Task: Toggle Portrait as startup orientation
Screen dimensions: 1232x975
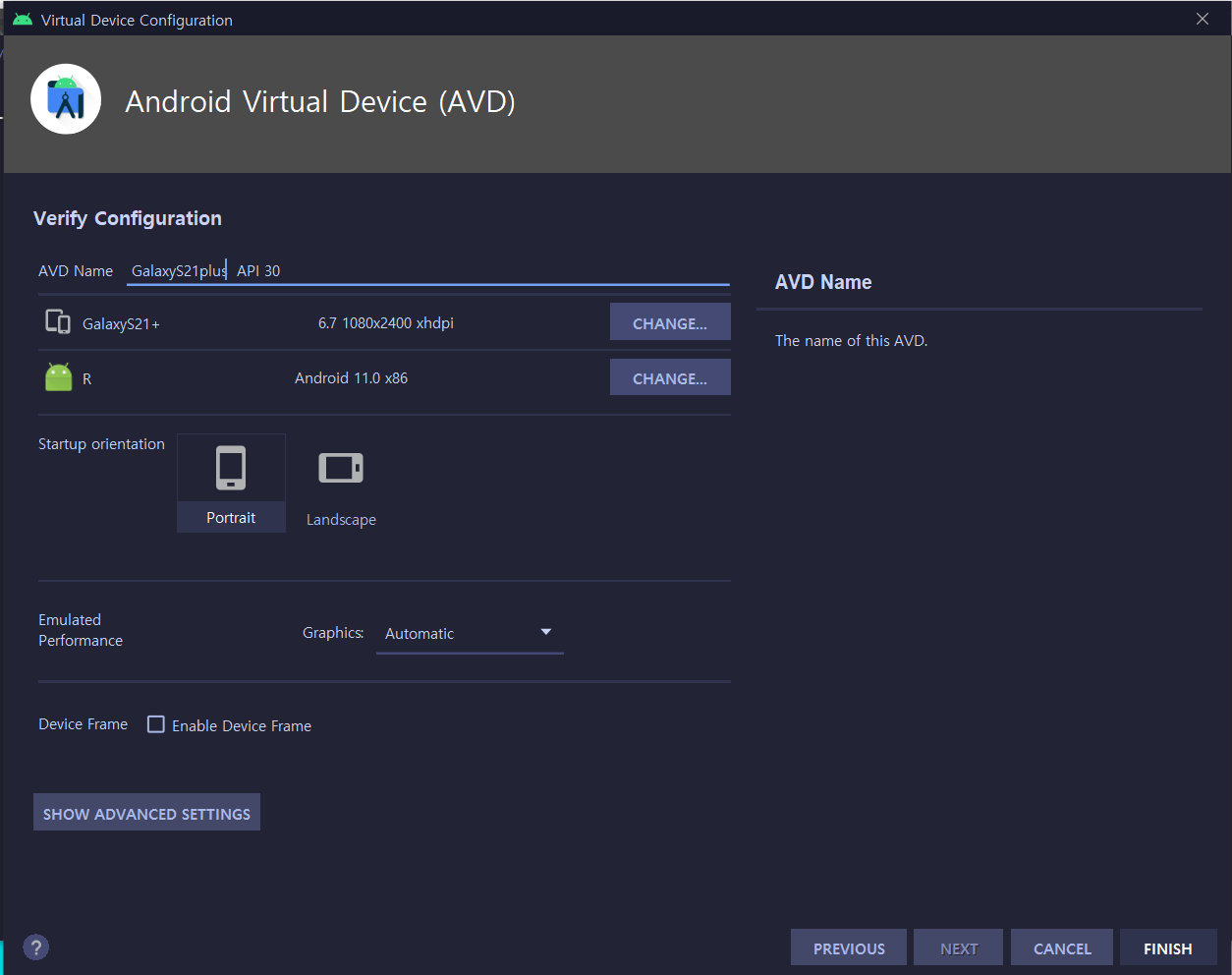Action: point(231,482)
